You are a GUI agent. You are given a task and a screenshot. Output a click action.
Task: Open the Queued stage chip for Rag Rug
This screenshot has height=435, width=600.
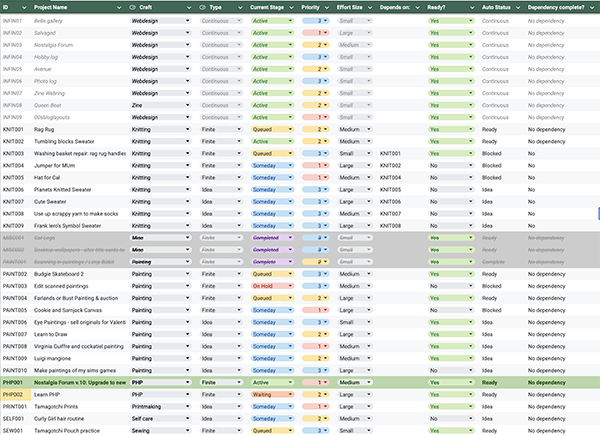point(270,129)
